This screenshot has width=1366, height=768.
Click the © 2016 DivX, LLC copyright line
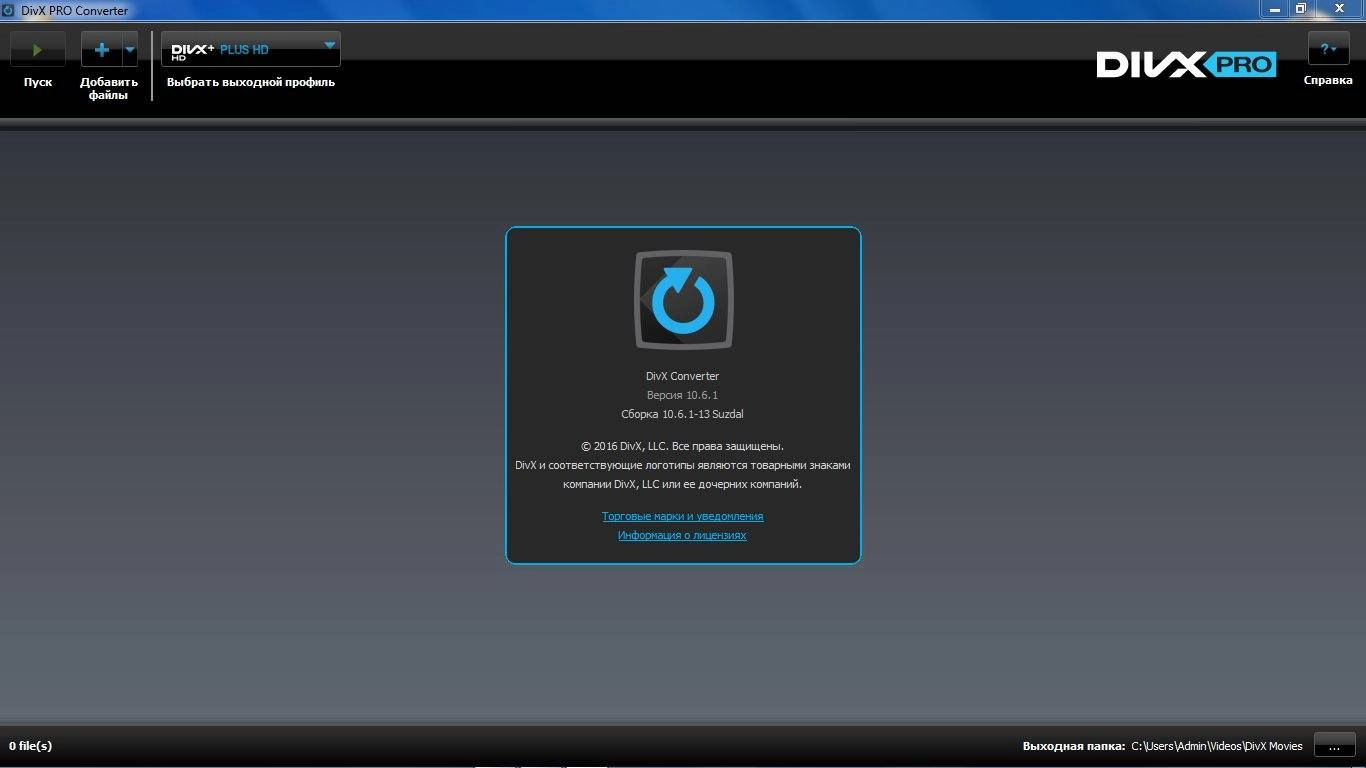682,446
